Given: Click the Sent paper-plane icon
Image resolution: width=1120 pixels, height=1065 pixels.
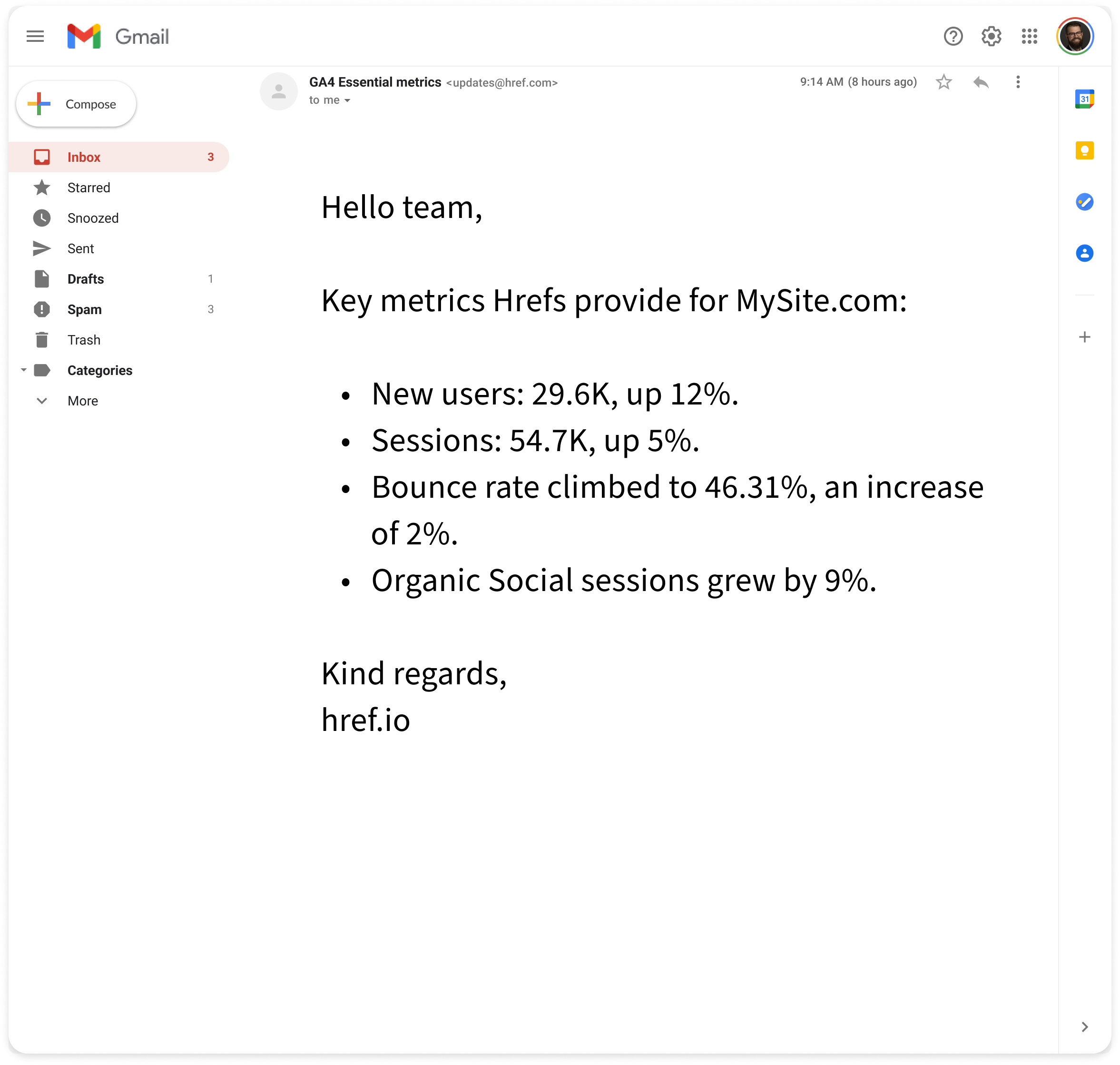Looking at the screenshot, I should [41, 249].
